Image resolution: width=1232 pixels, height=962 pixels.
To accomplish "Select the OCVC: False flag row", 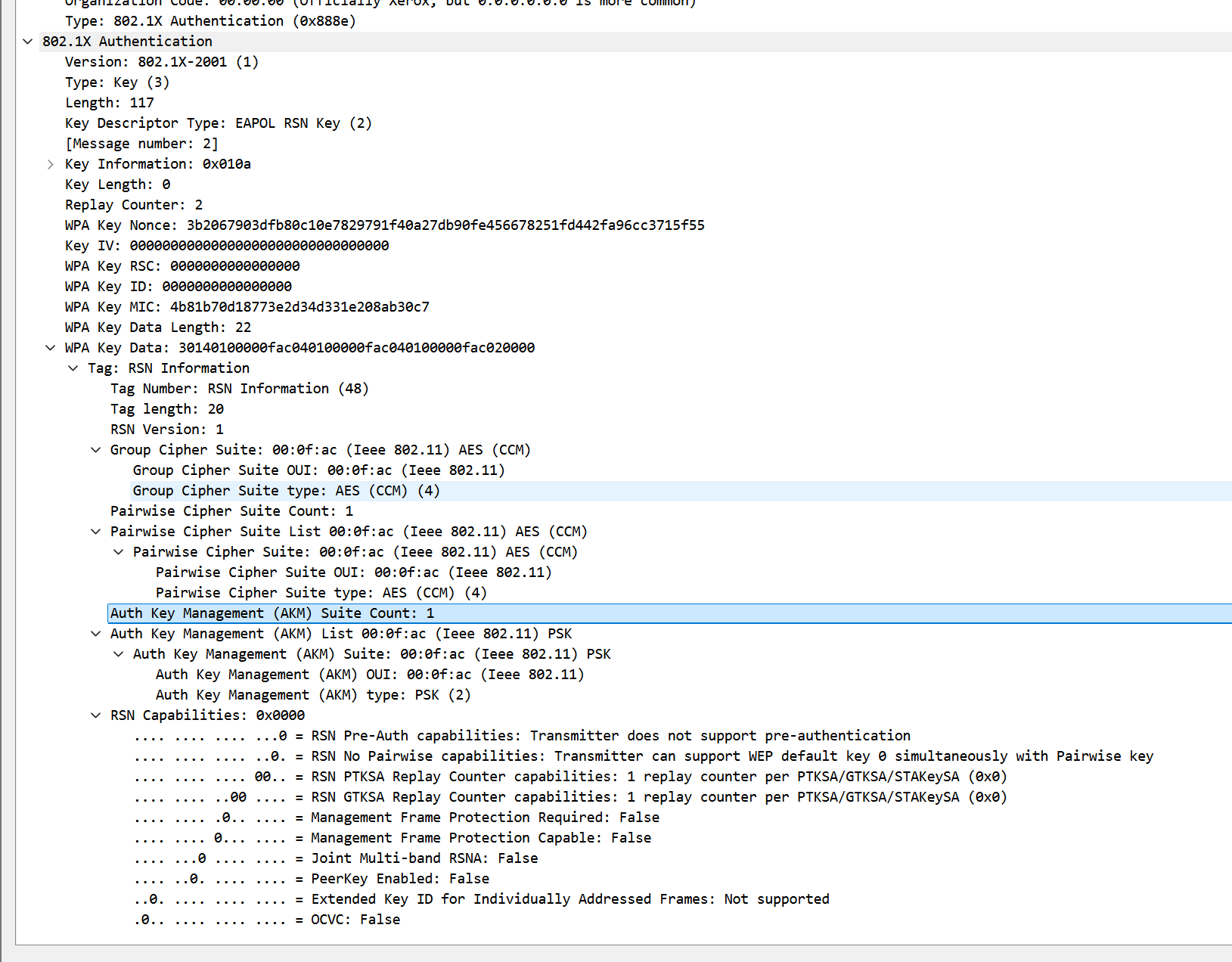I will tap(267, 920).
